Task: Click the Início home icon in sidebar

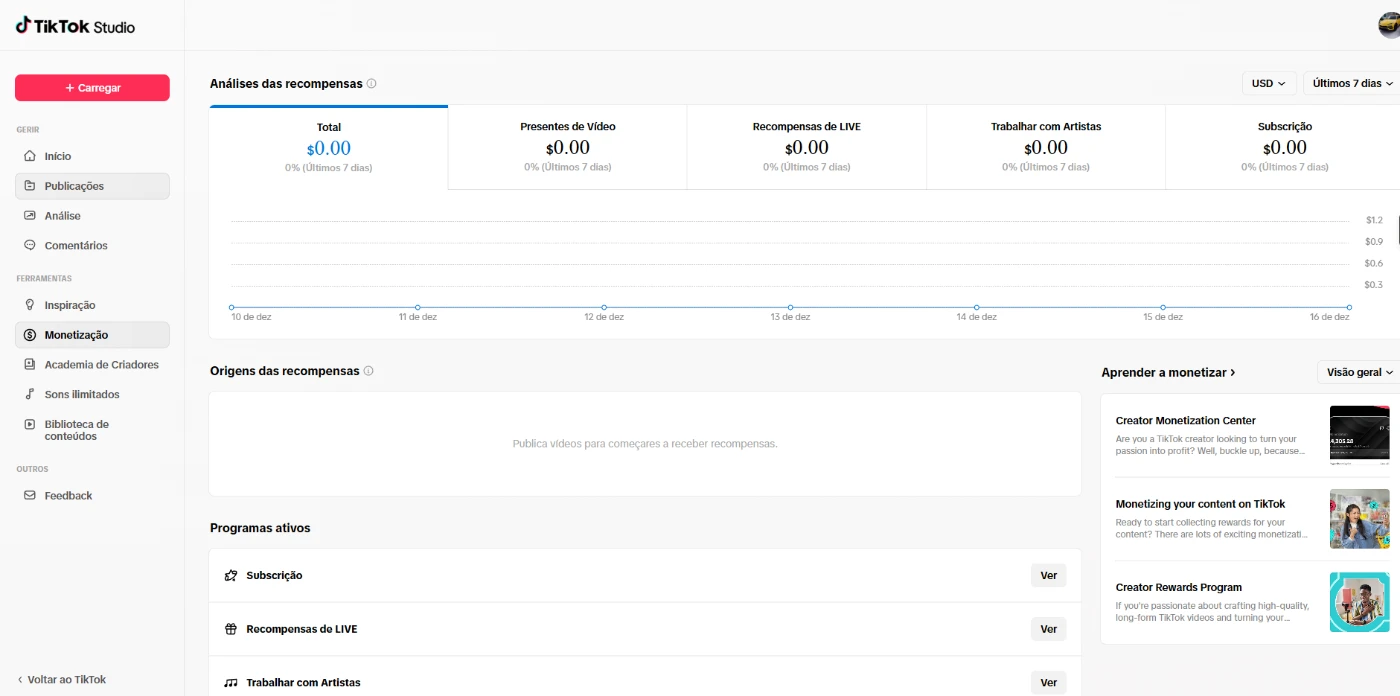Action: (30, 156)
